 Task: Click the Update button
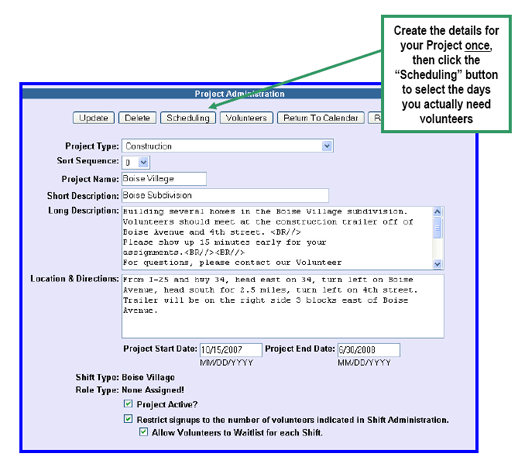coord(94,118)
